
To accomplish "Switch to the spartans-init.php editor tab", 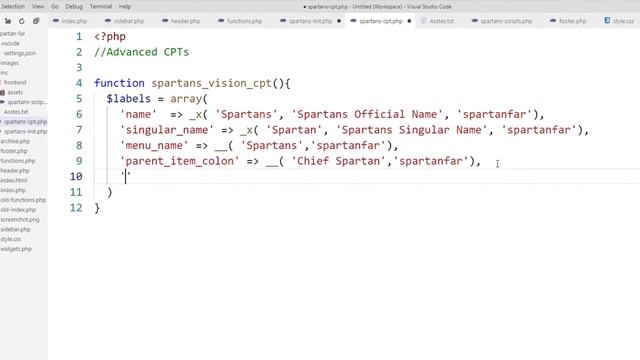I will (x=310, y=21).
